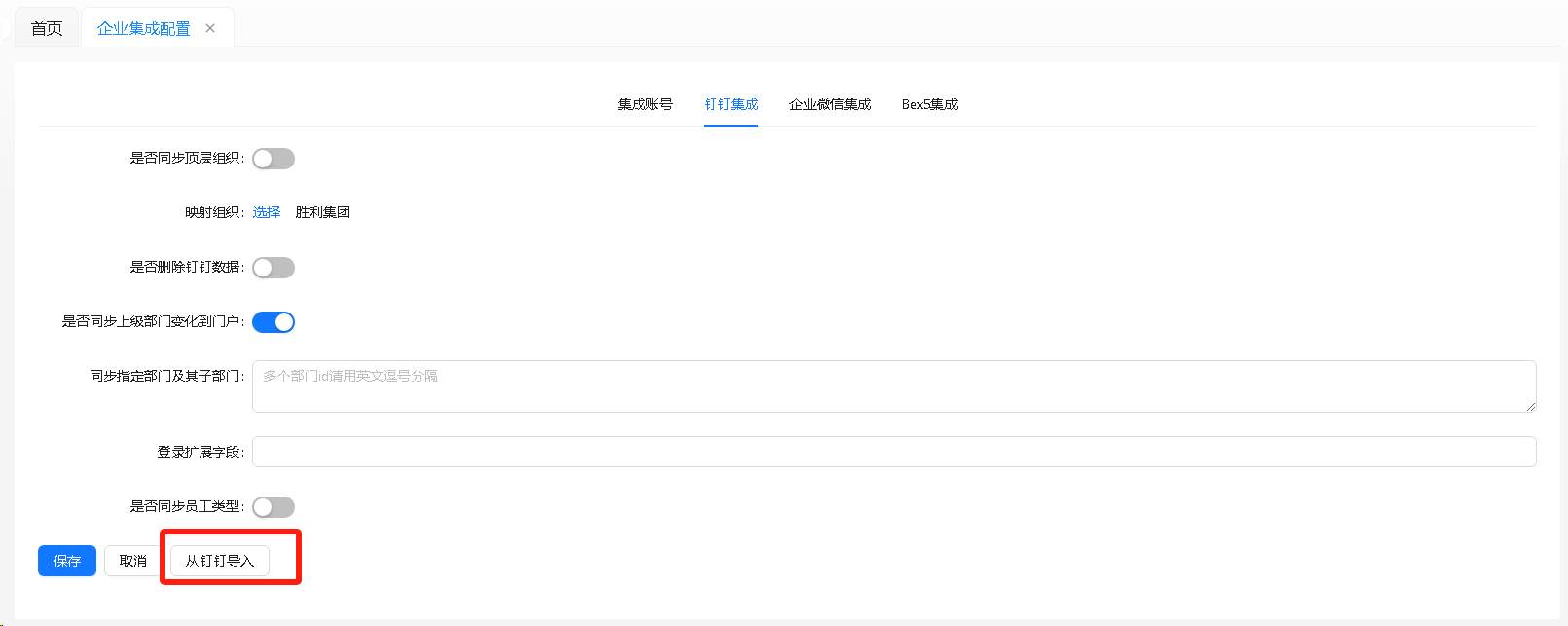Click the 是否同步顶层组织 label

[187, 158]
